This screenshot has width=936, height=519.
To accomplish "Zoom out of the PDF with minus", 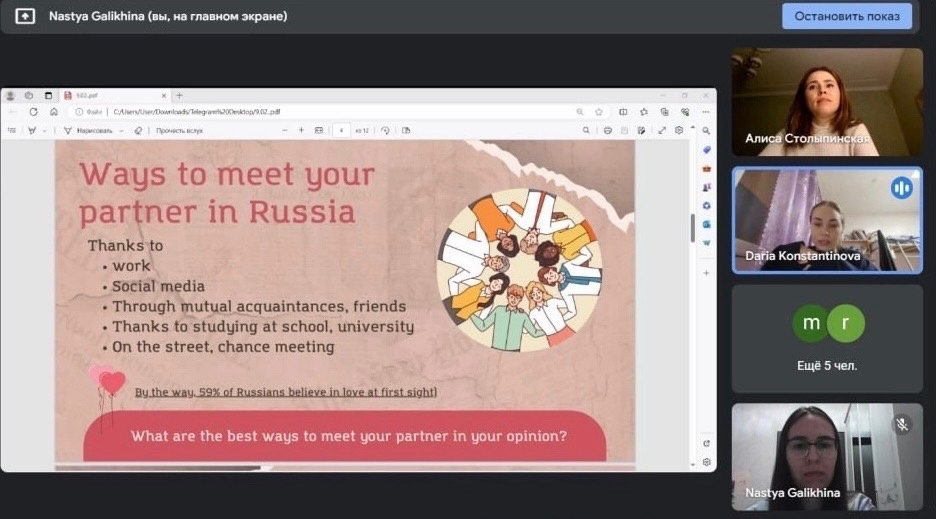I will click(284, 130).
